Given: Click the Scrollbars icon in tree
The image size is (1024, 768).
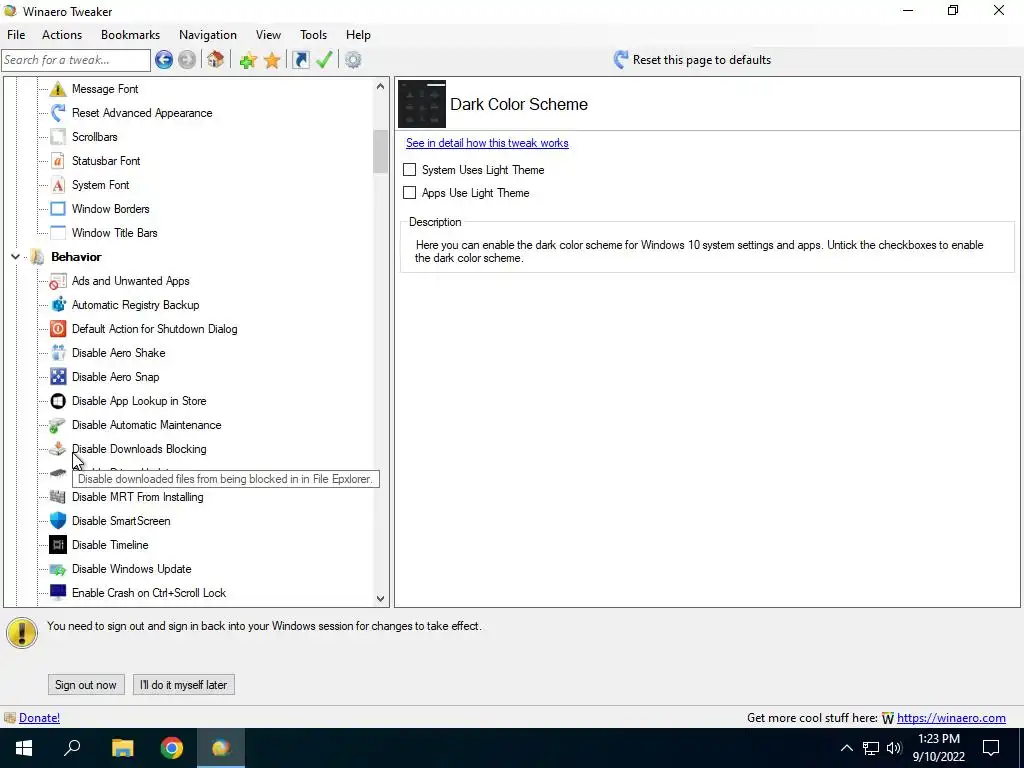Looking at the screenshot, I should (58, 137).
